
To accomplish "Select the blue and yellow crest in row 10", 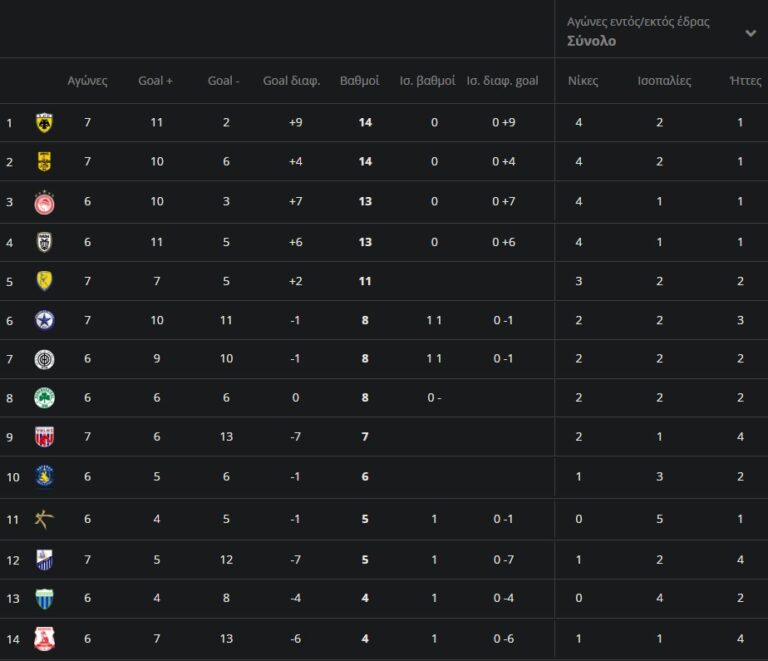I will [x=44, y=477].
